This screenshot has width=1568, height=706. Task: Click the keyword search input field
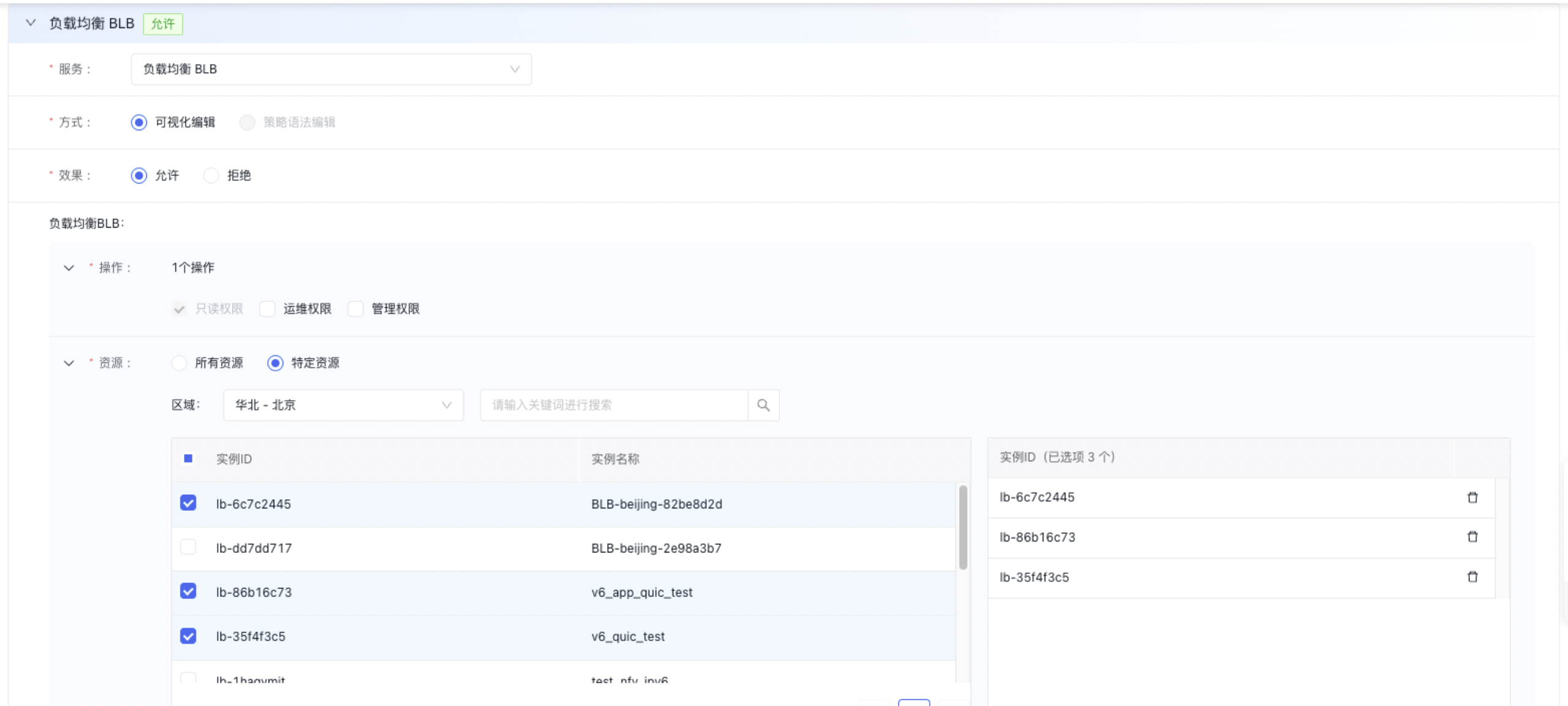(614, 405)
